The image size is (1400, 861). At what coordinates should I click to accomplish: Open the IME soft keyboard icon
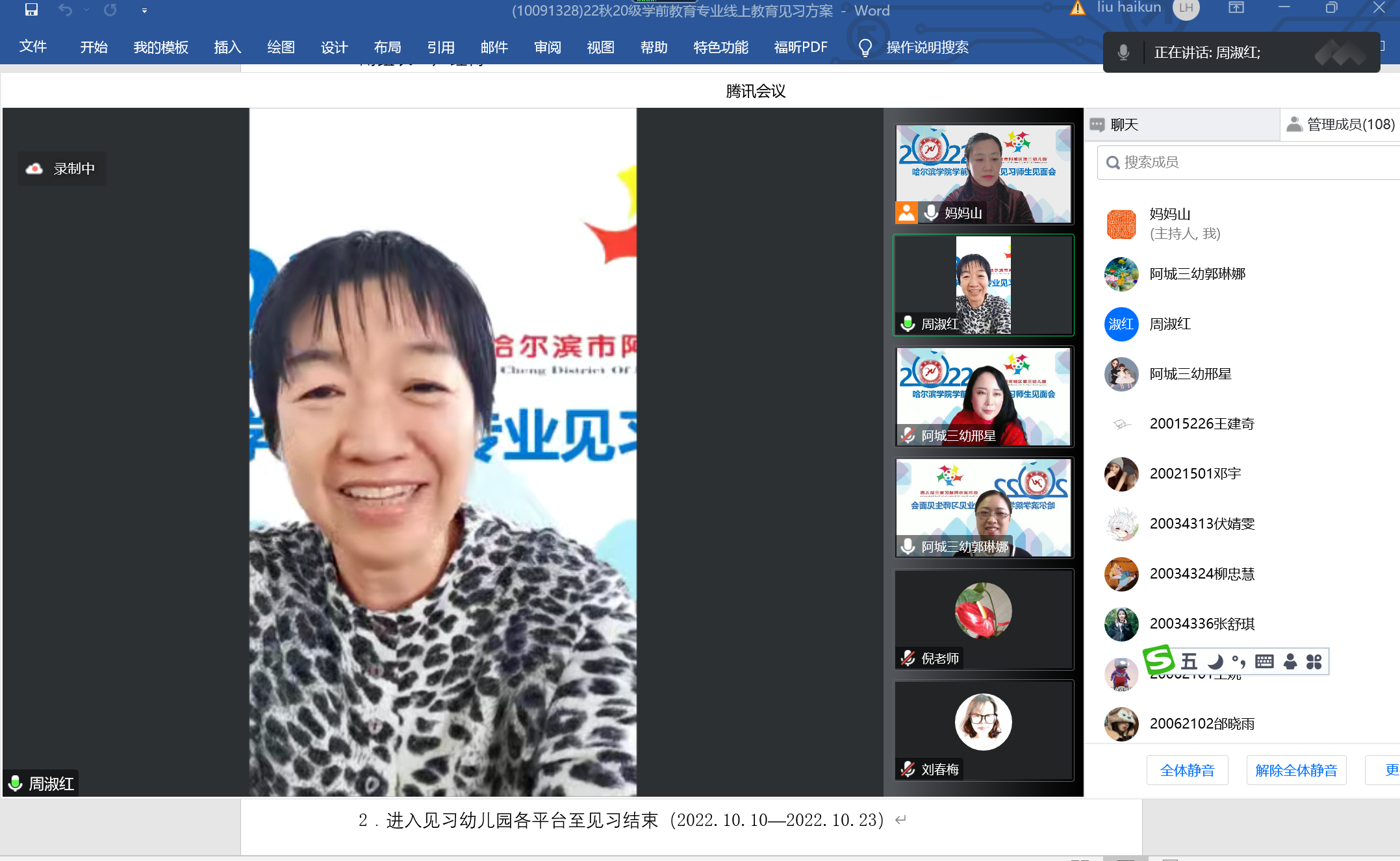click(x=1264, y=662)
